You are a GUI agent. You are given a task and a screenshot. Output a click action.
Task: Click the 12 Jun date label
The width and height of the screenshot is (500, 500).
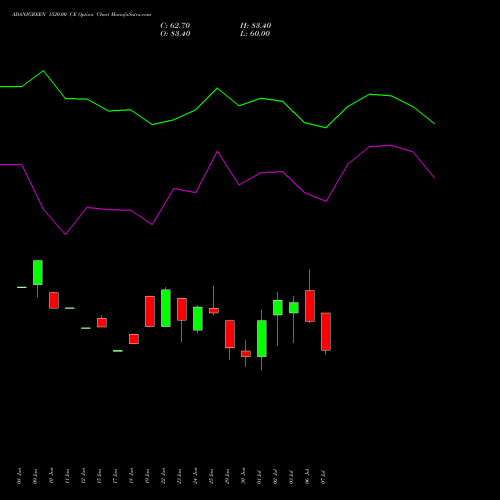[x=83, y=476]
